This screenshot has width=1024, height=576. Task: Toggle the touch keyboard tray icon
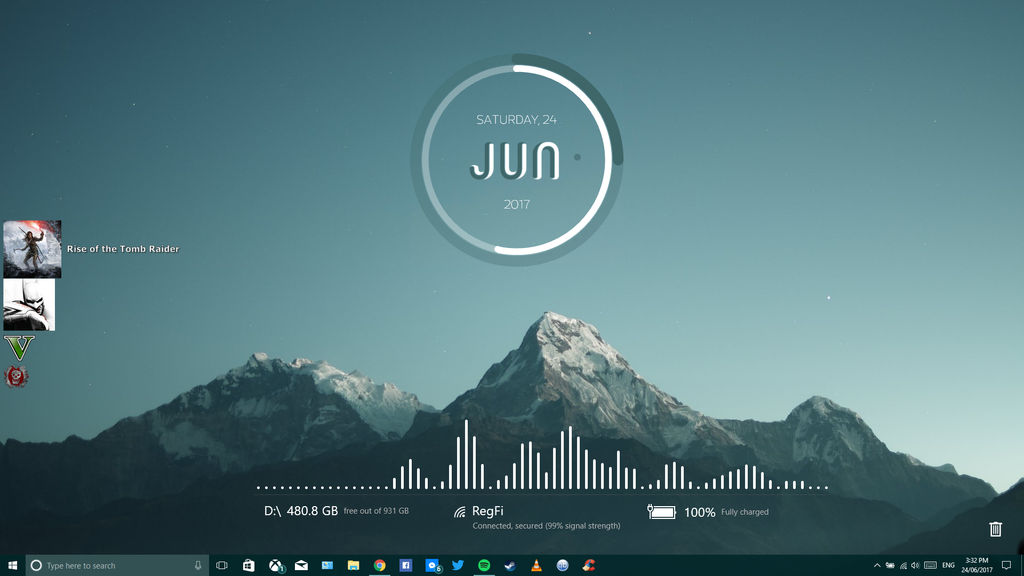pyautogui.click(x=931, y=565)
